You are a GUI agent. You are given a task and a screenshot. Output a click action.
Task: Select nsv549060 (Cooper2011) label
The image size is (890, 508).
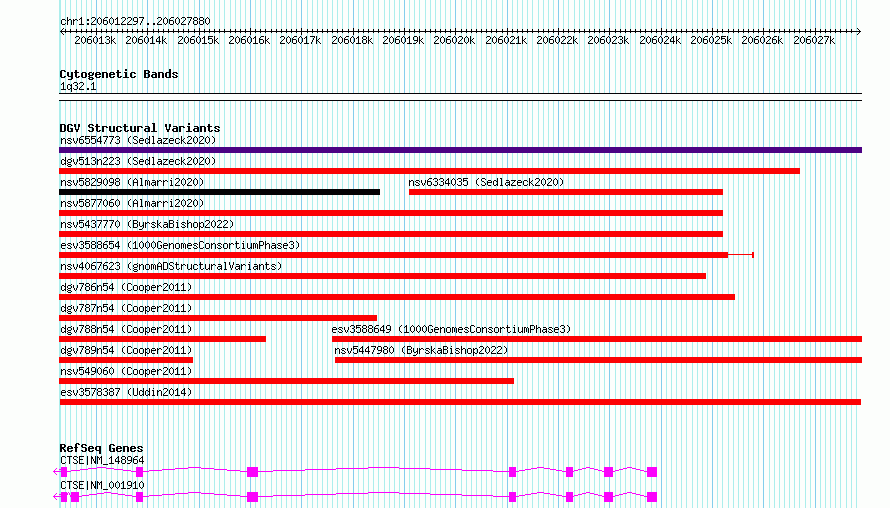click(126, 371)
